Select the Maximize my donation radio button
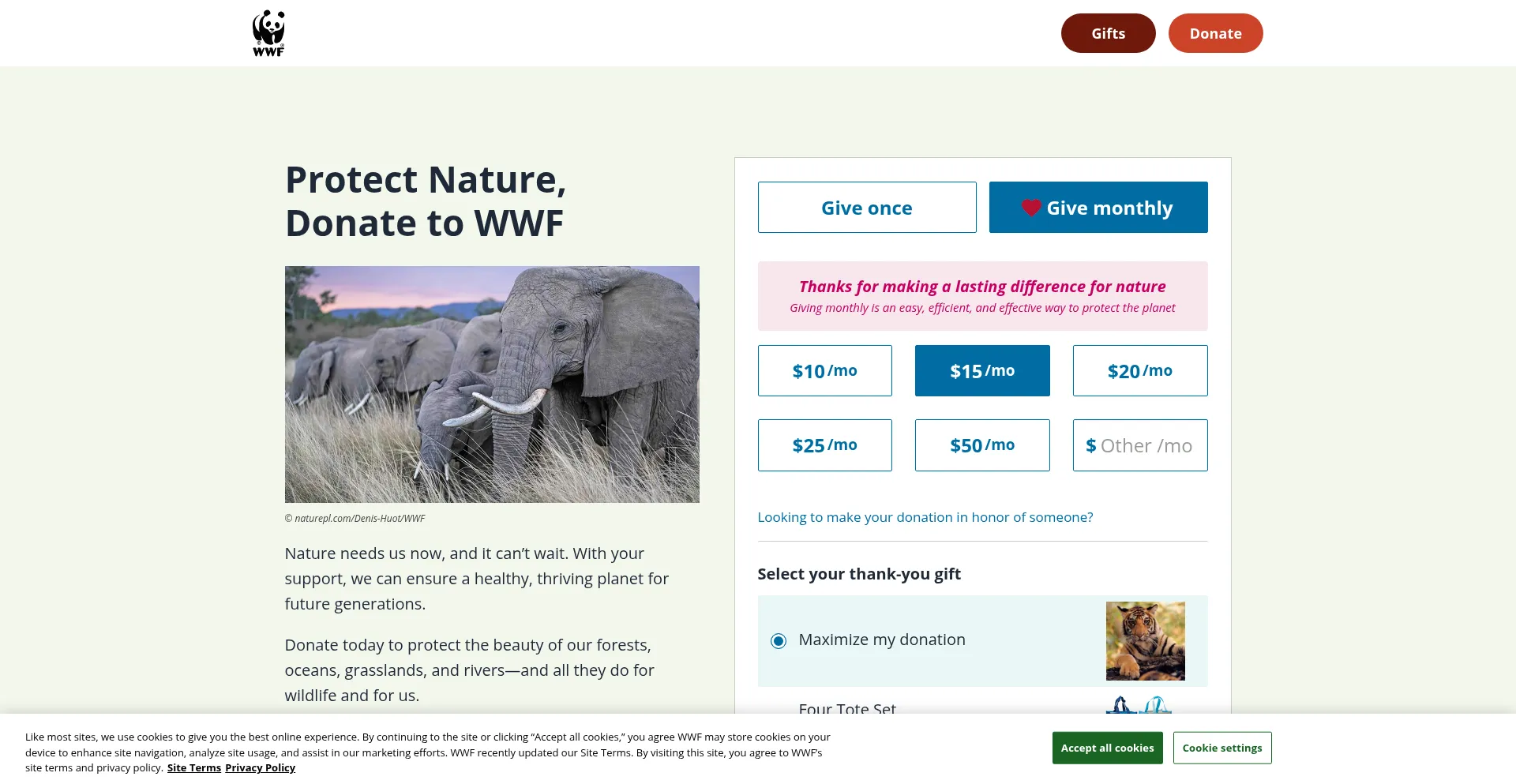Image resolution: width=1516 pixels, height=784 pixels. pyautogui.click(x=779, y=641)
